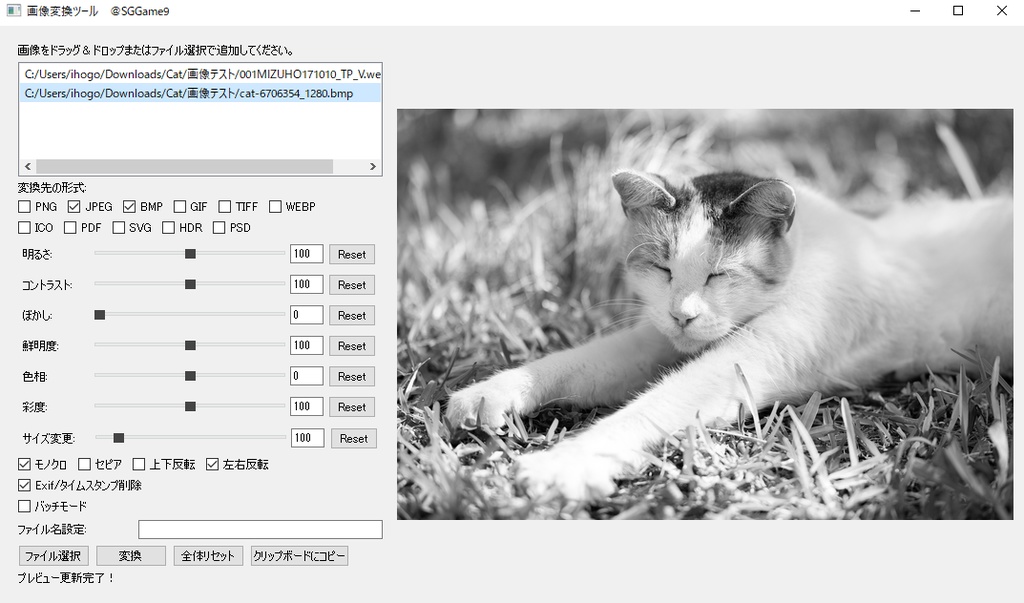Reset the 彩度 saturation value
1024x603 pixels.
(x=352, y=407)
